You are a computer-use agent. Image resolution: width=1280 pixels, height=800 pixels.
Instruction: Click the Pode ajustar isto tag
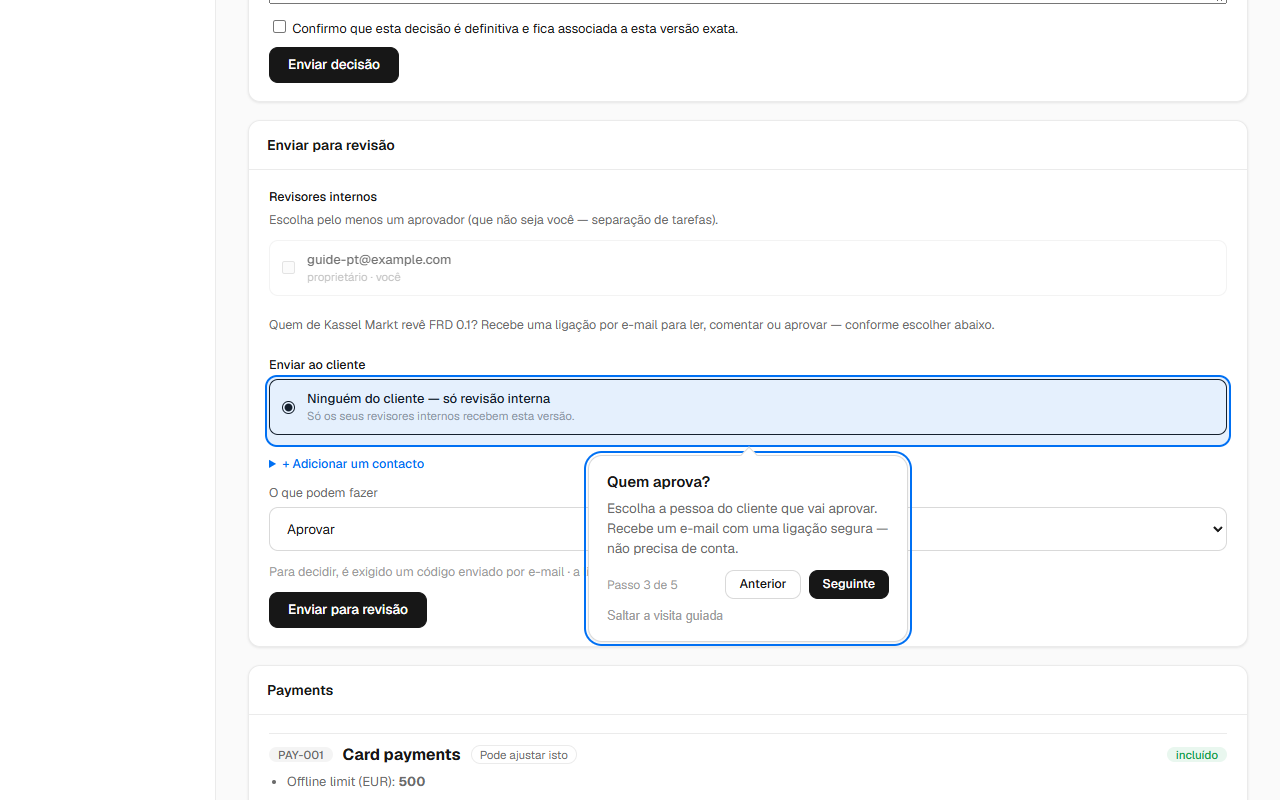[524, 755]
